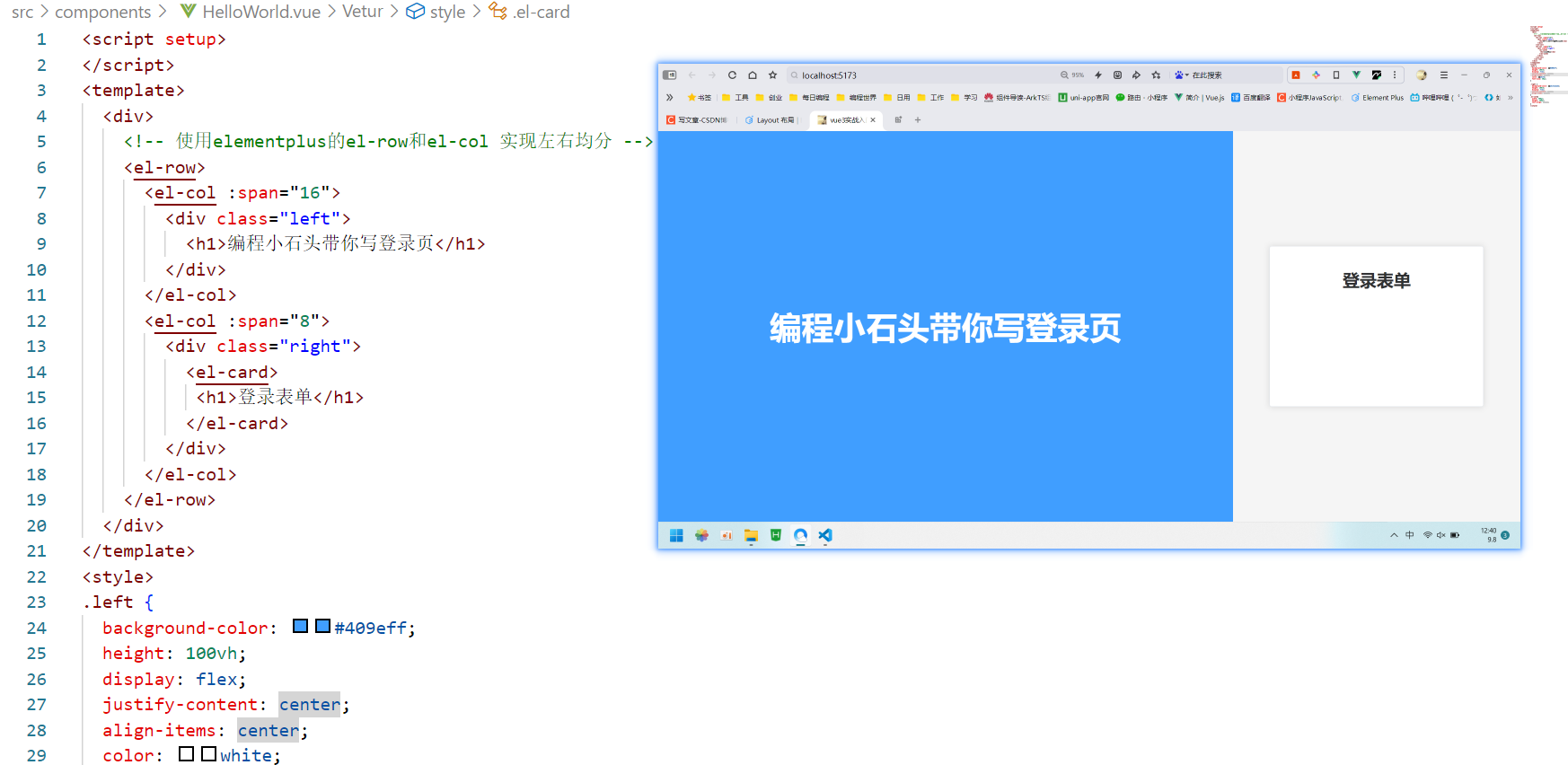Open the 简介 | Vue.js bookmark
Screen dimensions: 1568x765
pyautogui.click(x=1200, y=97)
